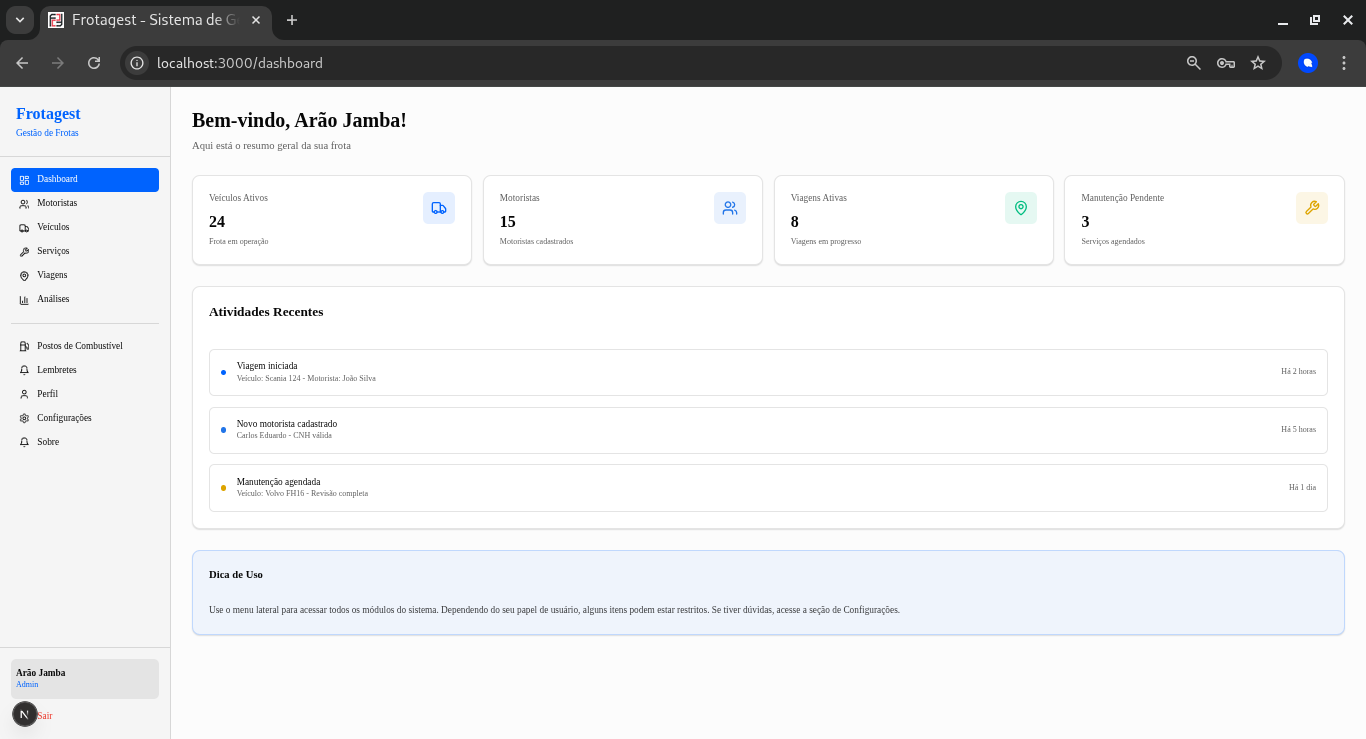Click the gear icon beside Configurações
The image size is (1366, 739).
[24, 419]
